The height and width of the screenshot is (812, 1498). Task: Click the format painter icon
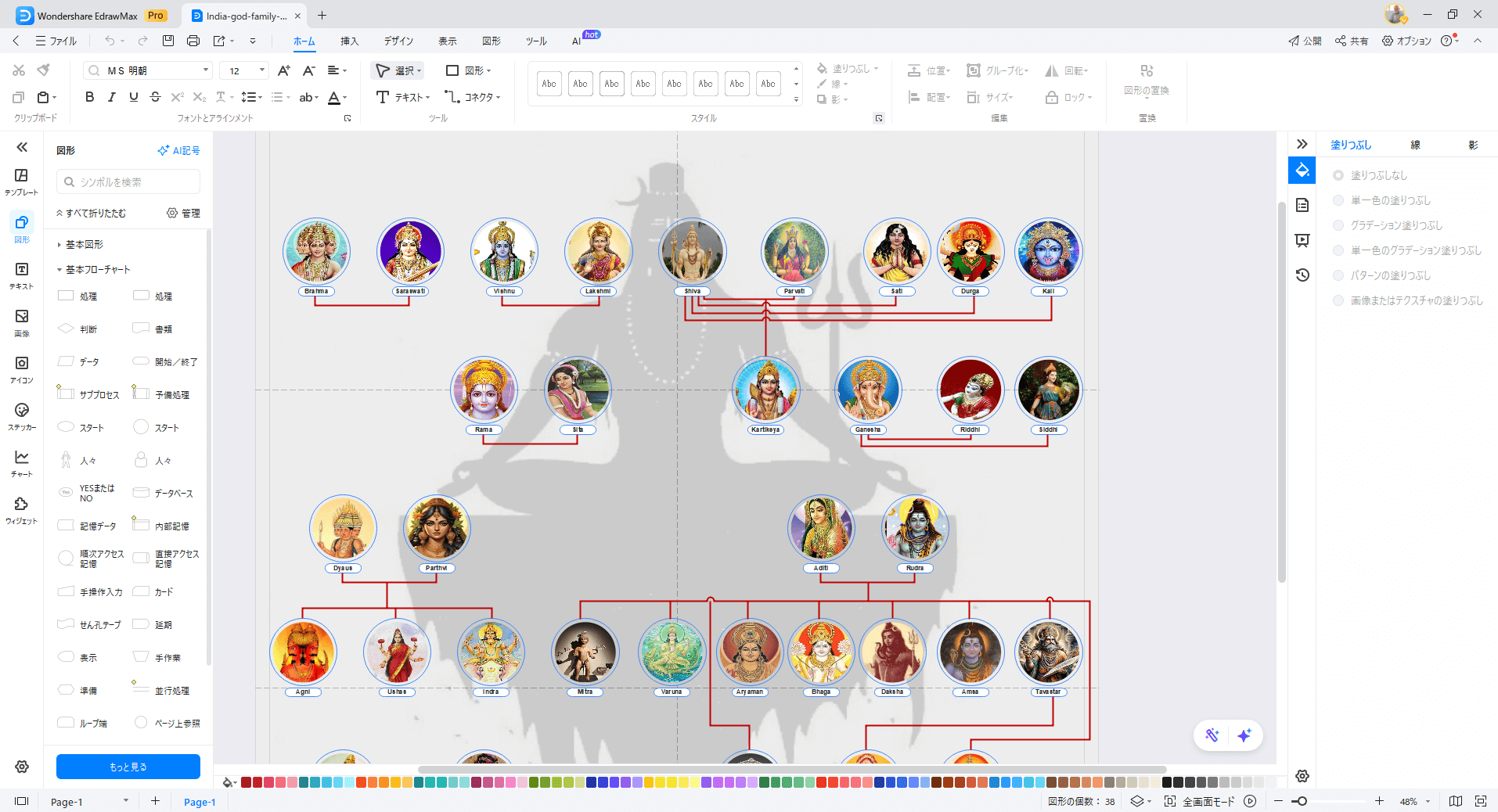pos(44,70)
